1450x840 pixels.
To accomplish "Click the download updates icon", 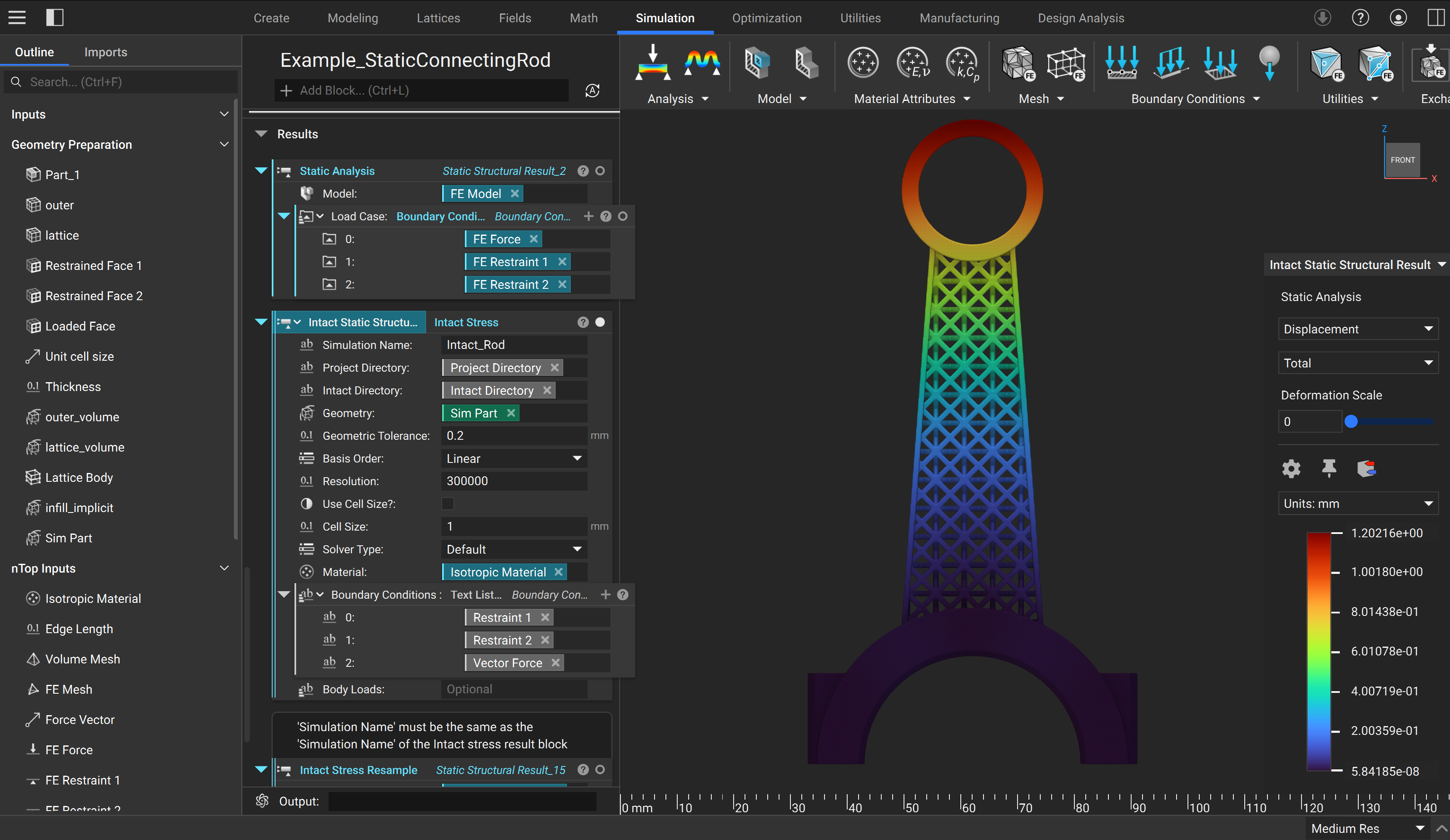I will [x=1322, y=17].
